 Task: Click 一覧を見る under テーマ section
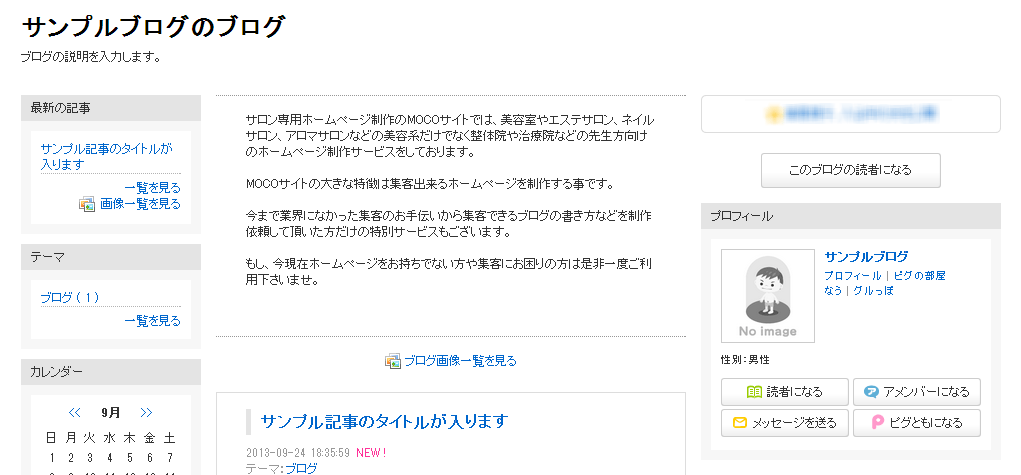point(152,321)
